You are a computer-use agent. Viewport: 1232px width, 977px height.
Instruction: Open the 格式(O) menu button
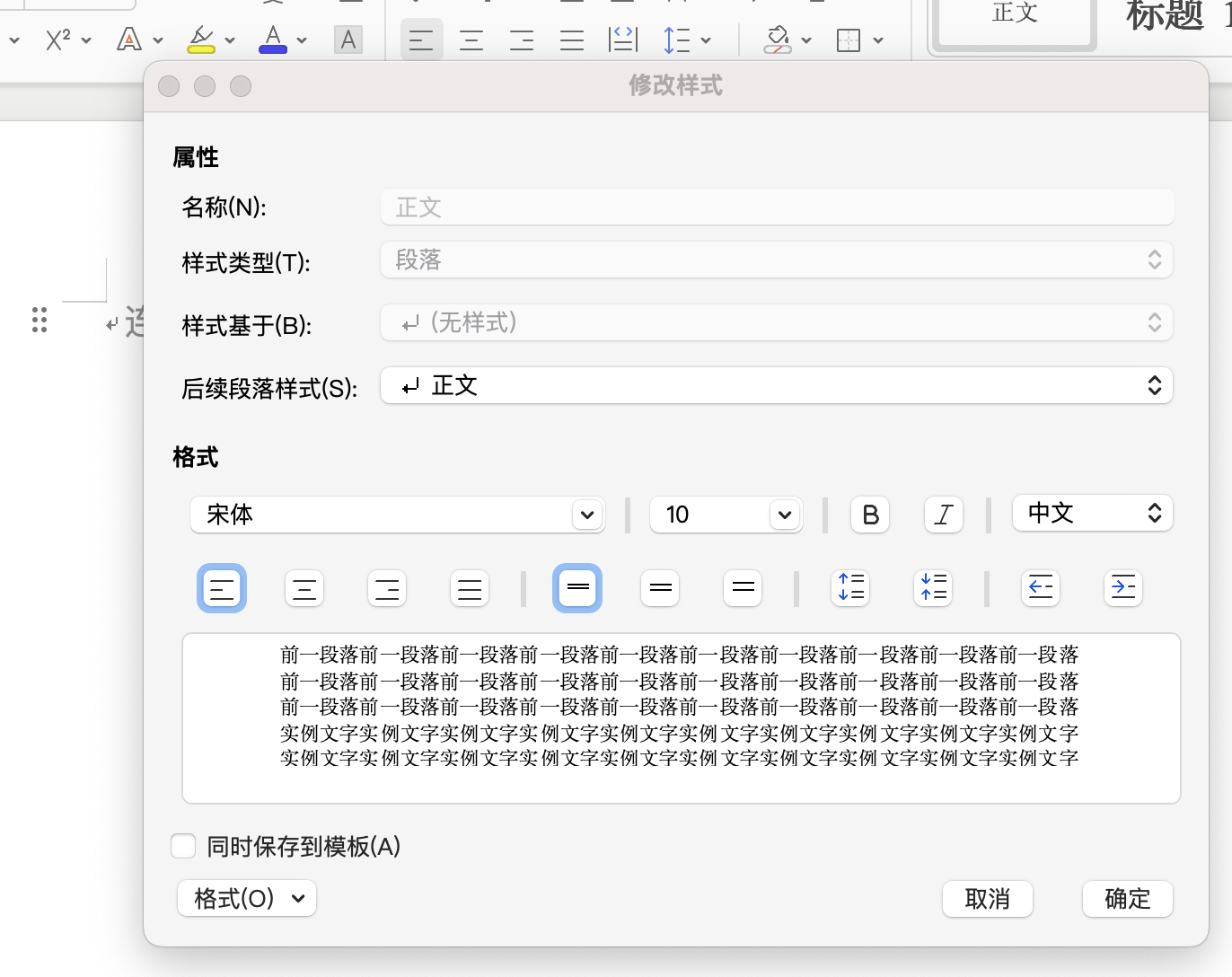(x=247, y=898)
